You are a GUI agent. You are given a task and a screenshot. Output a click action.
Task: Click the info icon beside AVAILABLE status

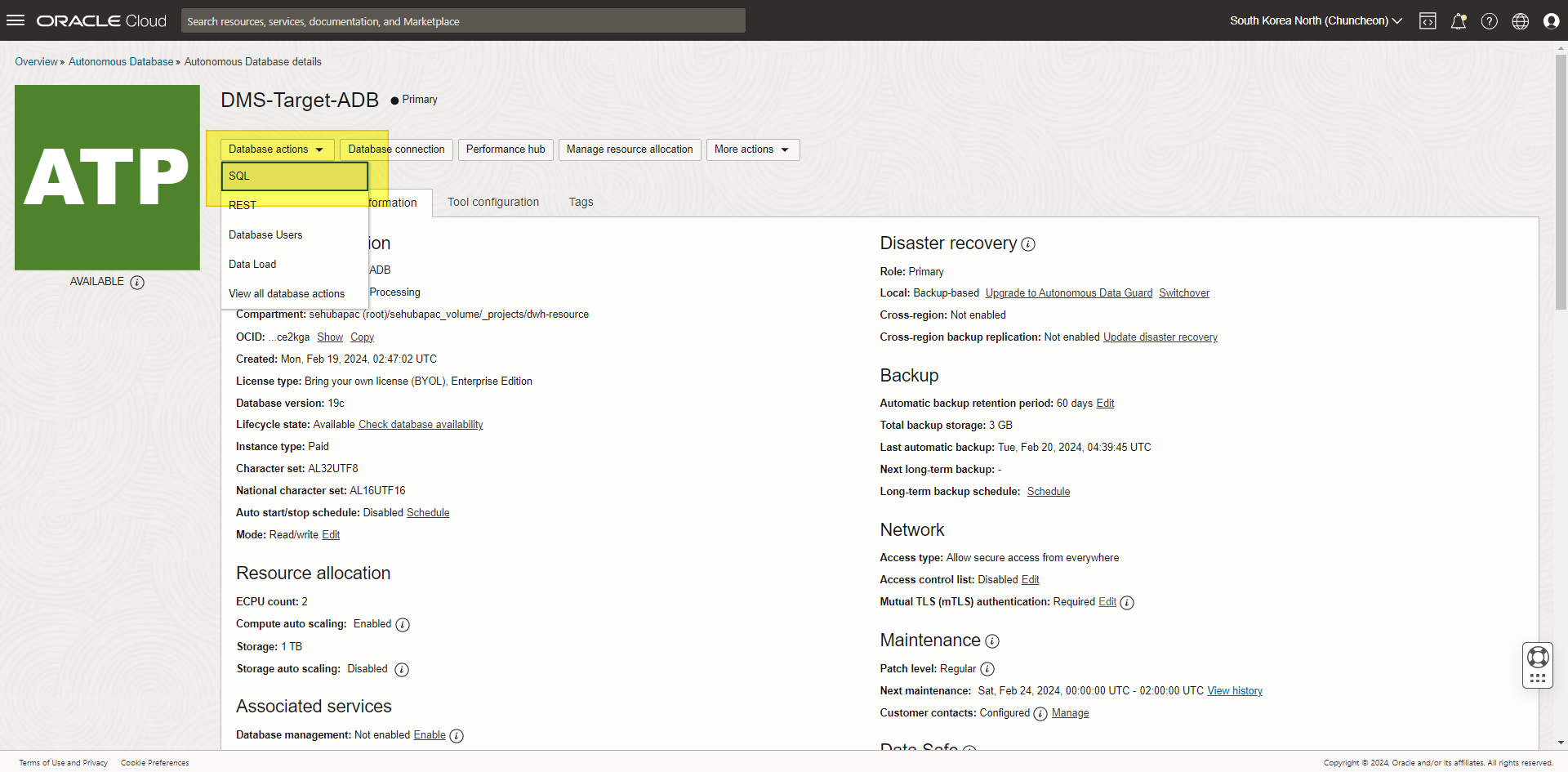[x=137, y=283]
